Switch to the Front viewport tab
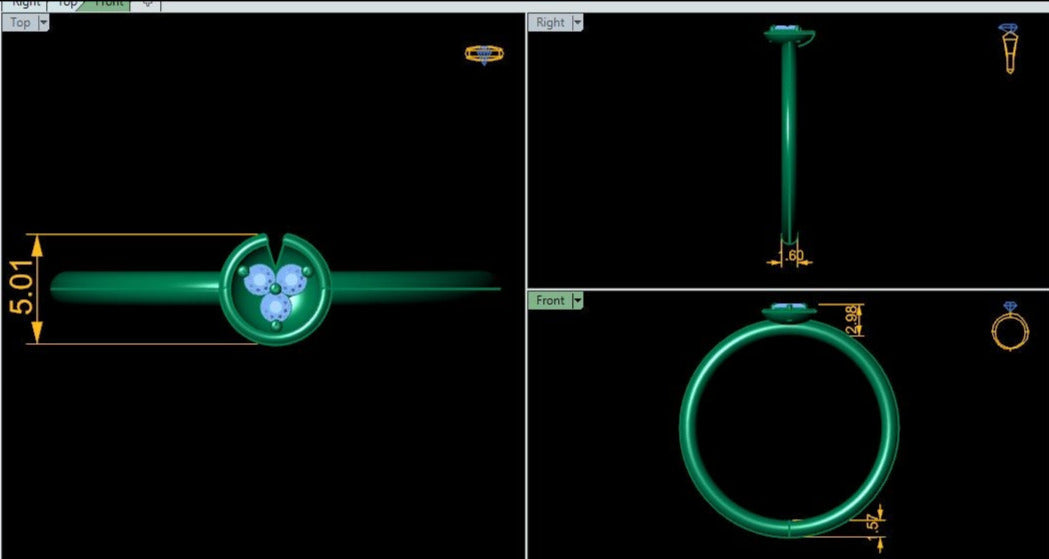The image size is (1049, 559). click(x=109, y=4)
